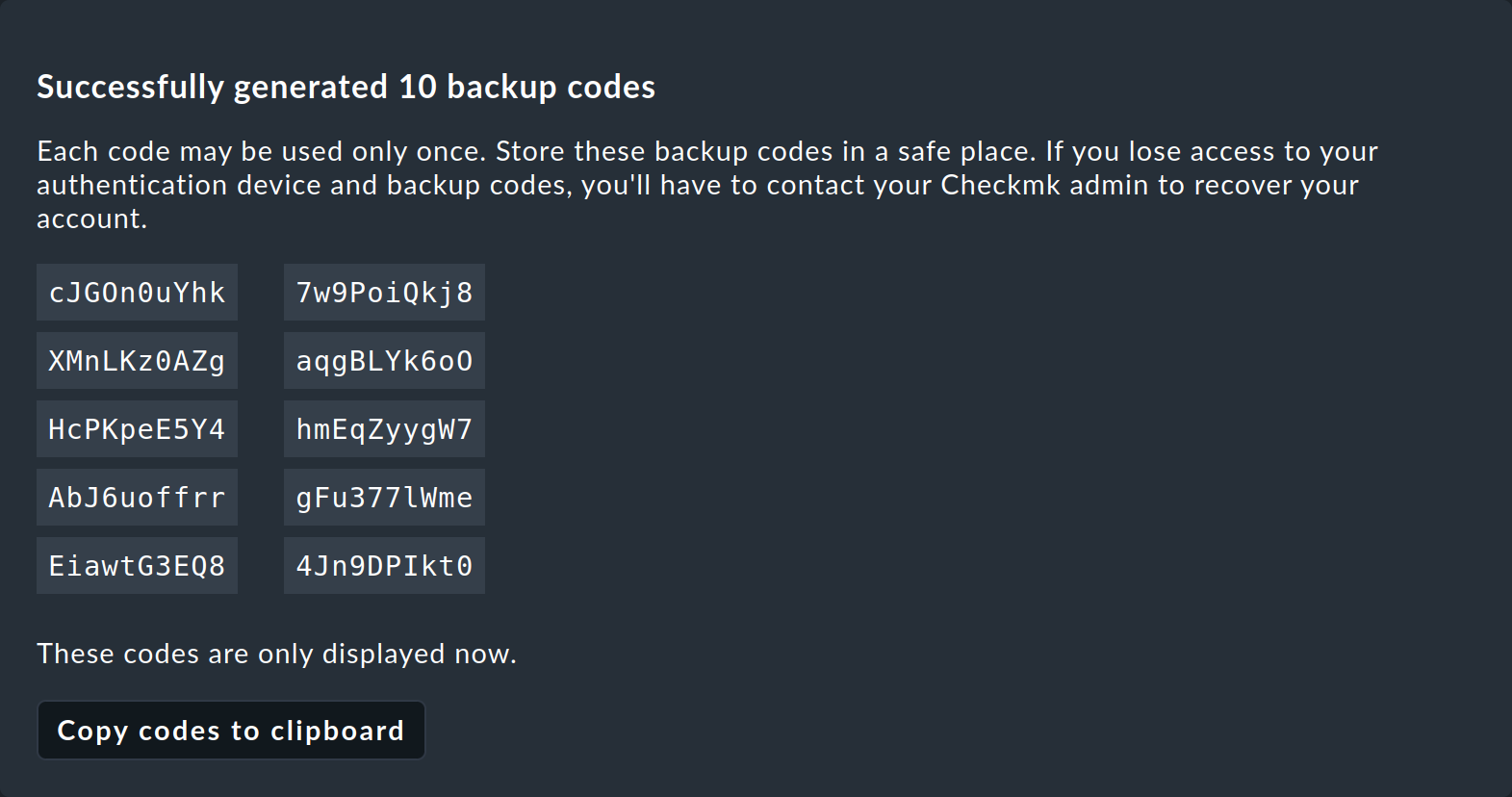Click the last code in the right column
Image resolution: width=1512 pixels, height=797 pixels.
coord(383,565)
